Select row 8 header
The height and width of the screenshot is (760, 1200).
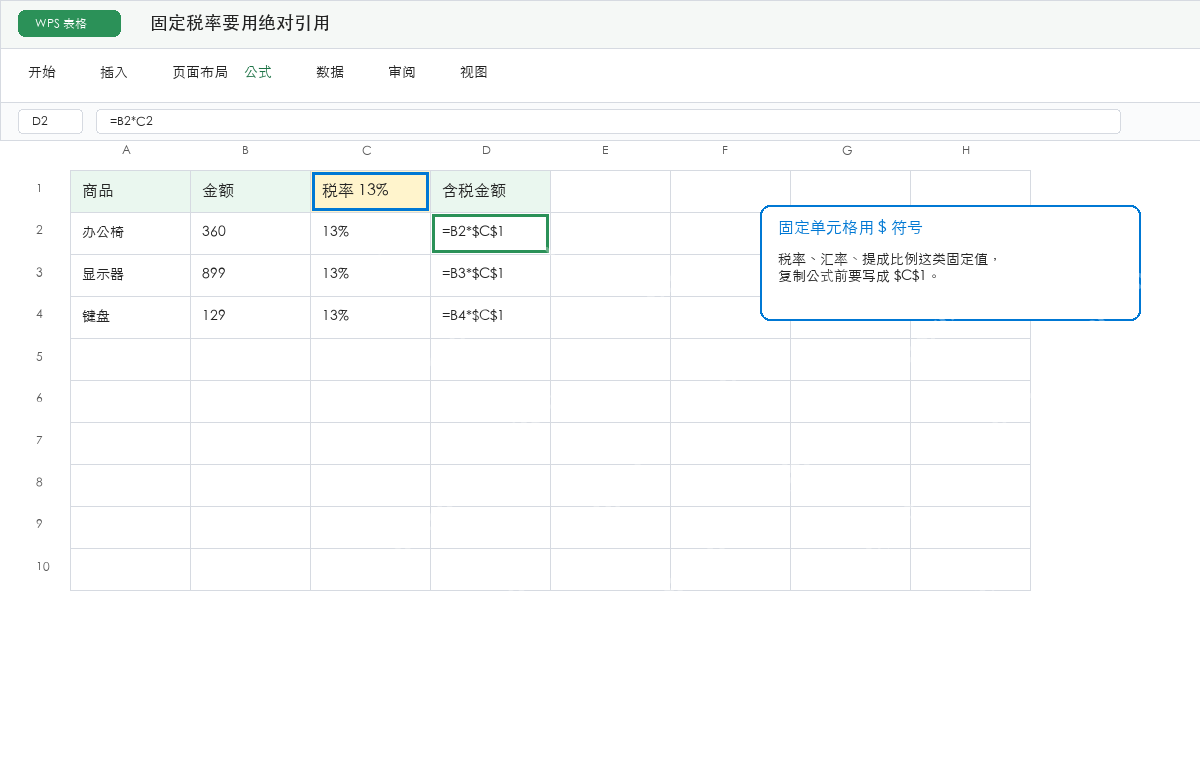[39, 482]
